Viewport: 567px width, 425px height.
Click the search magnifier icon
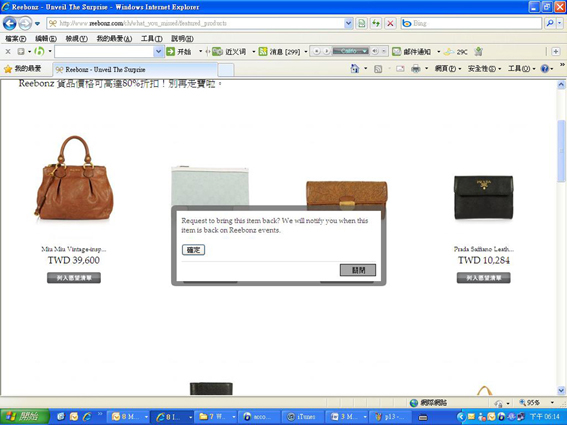tap(550, 24)
